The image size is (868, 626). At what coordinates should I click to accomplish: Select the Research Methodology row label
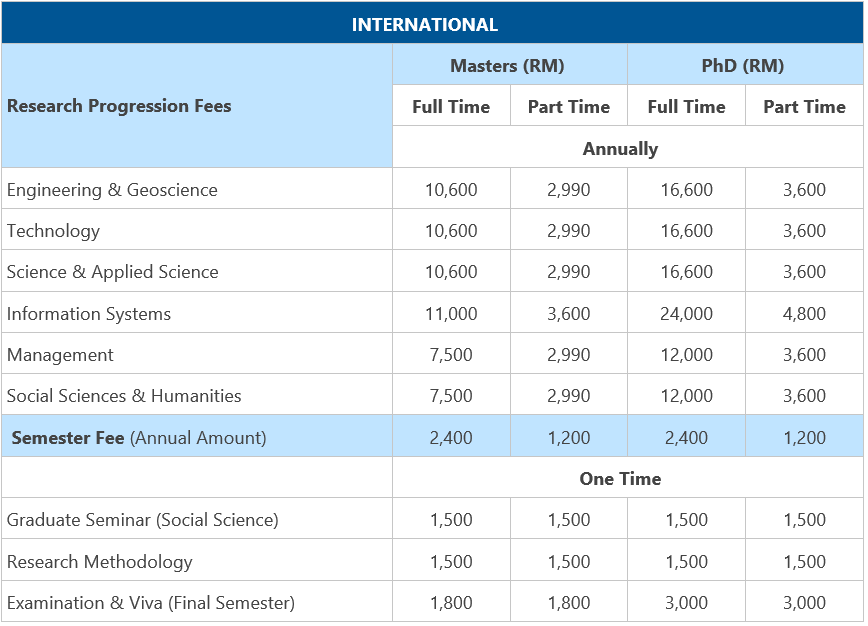pyautogui.click(x=100, y=562)
